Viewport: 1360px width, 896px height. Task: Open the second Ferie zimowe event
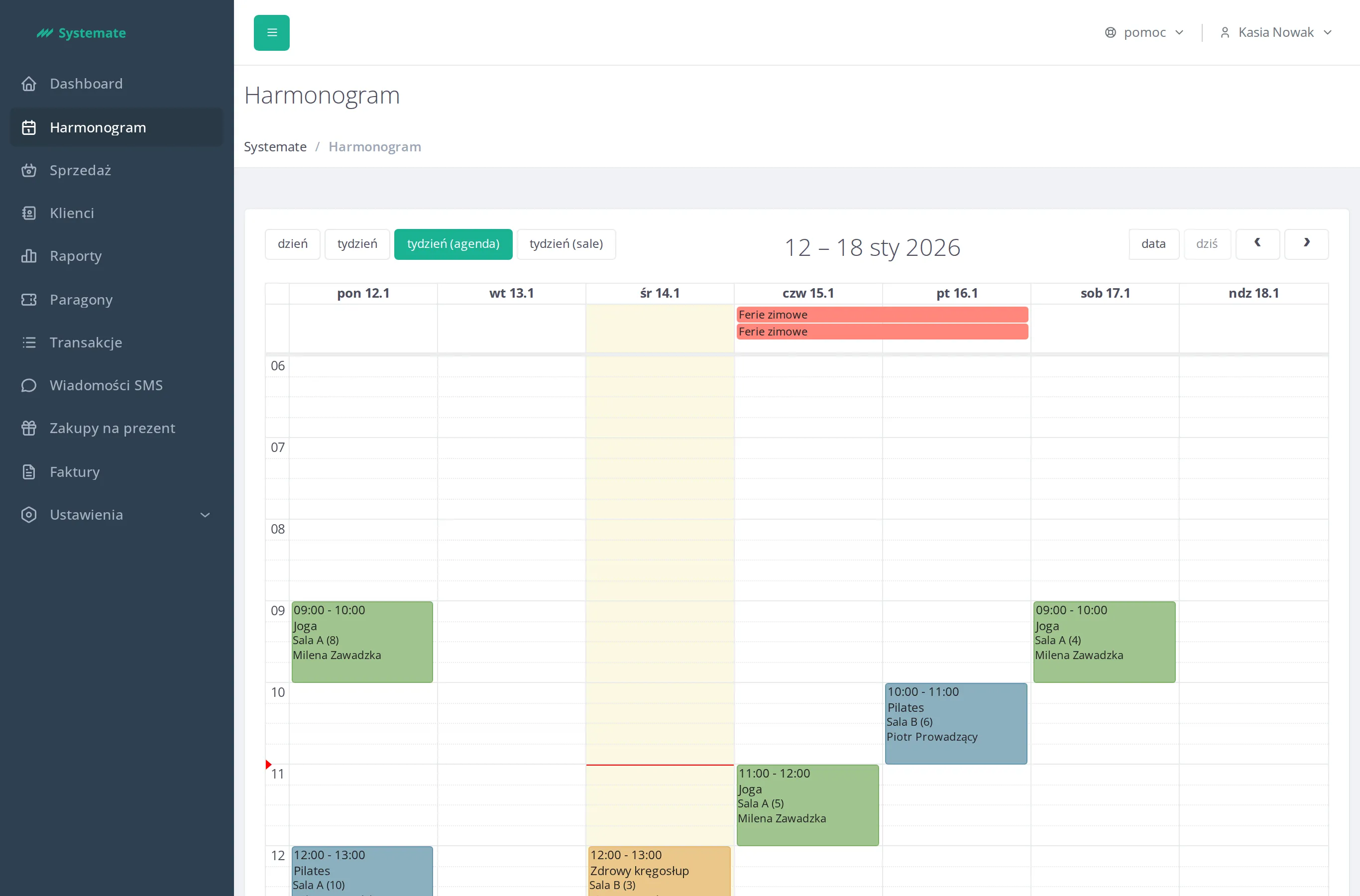point(882,332)
